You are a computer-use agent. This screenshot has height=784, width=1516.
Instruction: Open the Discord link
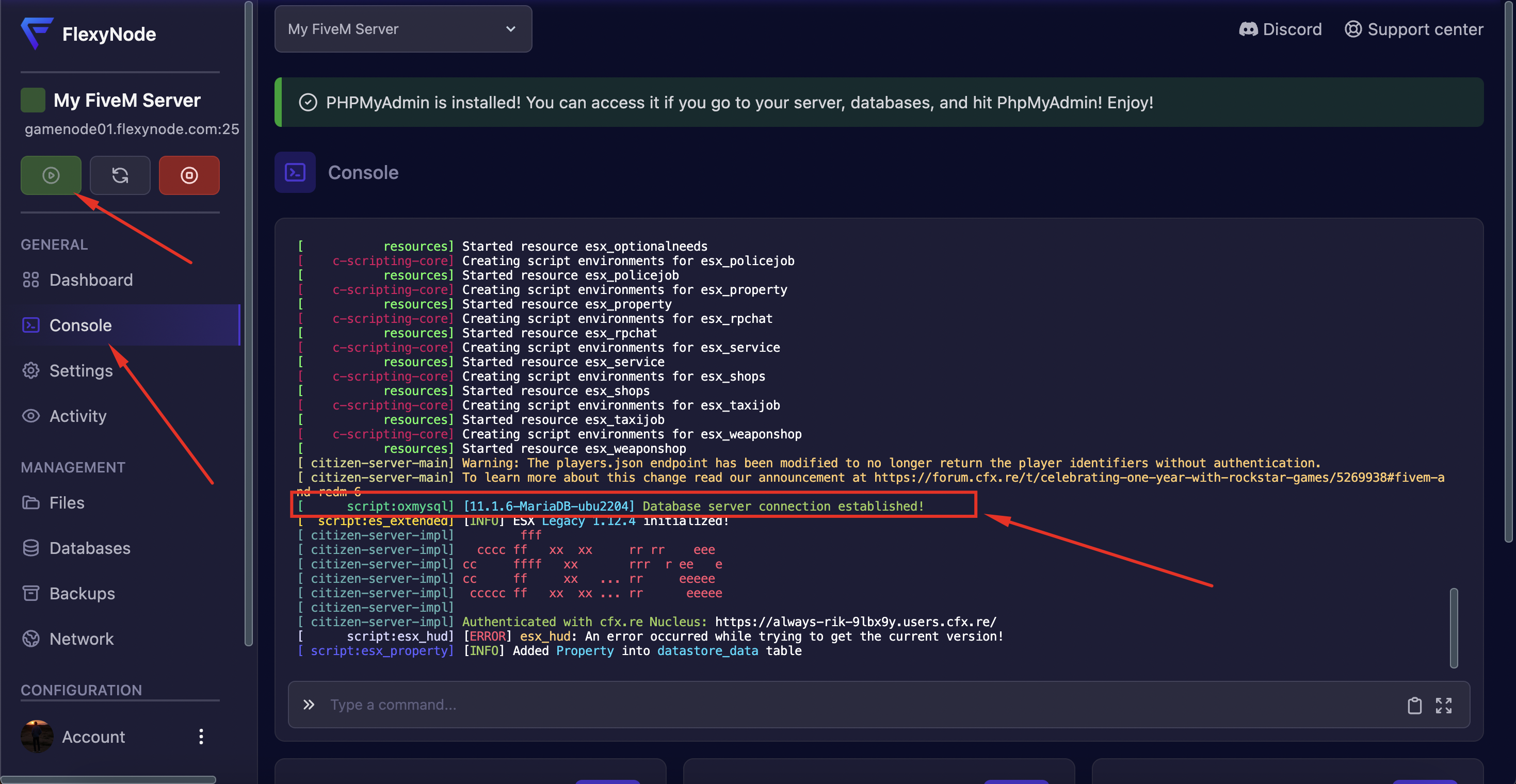[x=1280, y=29]
